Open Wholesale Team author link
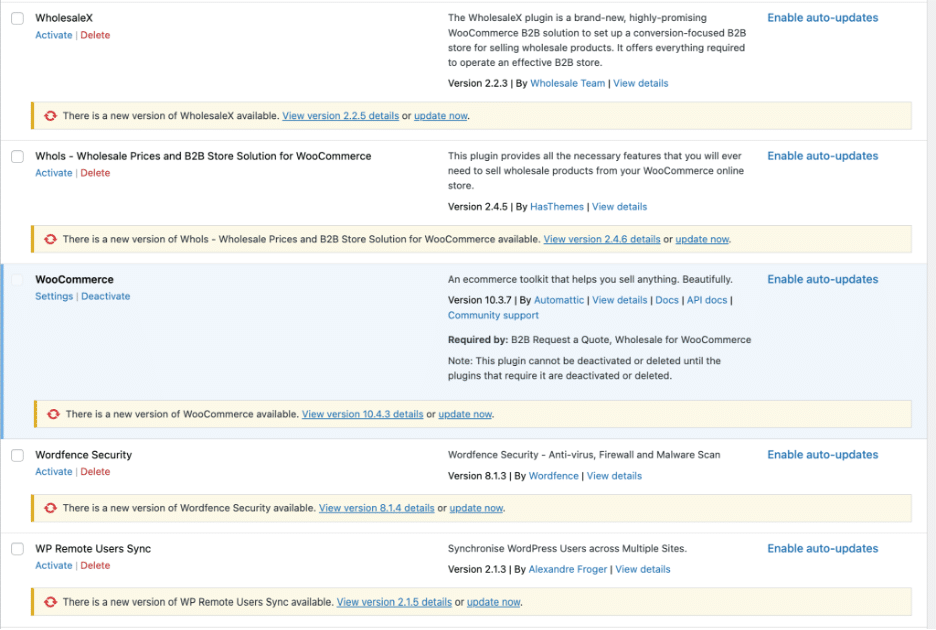 point(567,84)
